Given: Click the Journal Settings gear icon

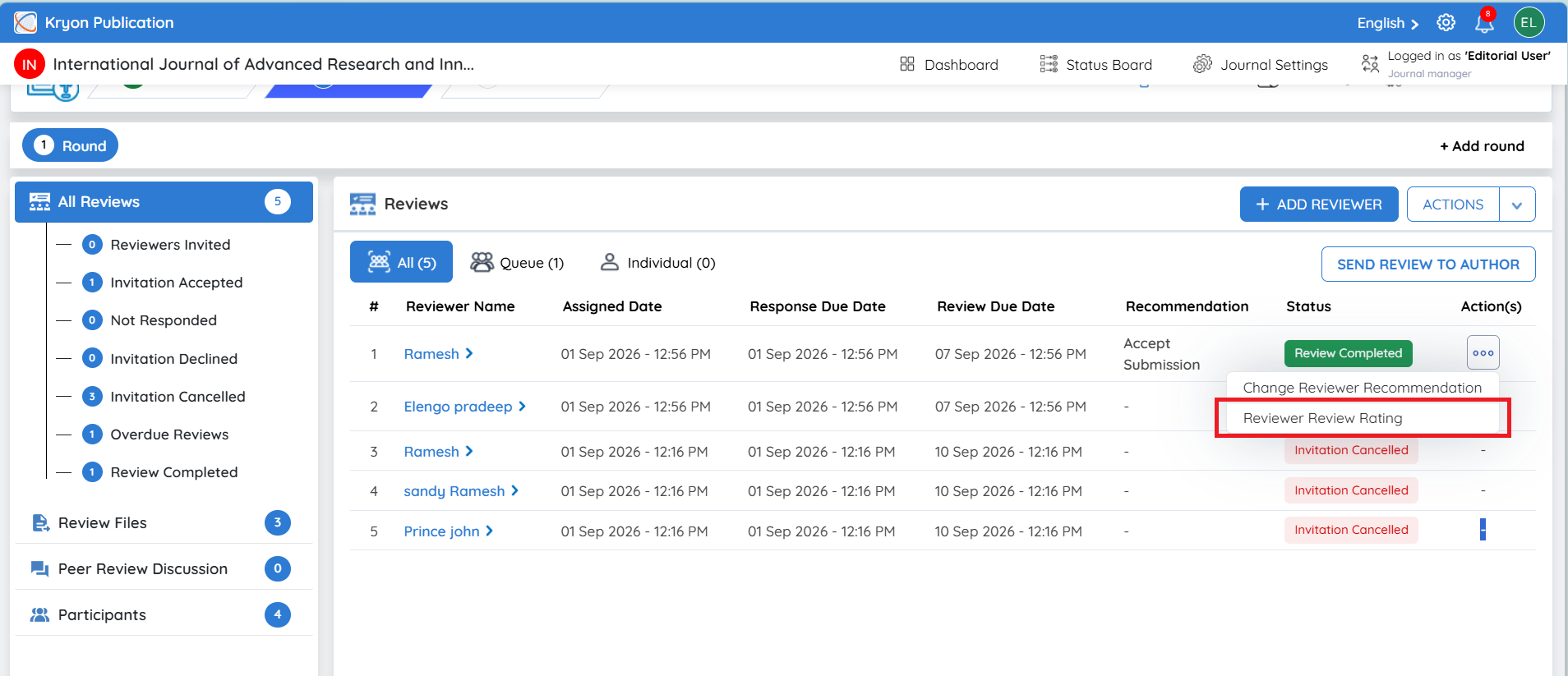Looking at the screenshot, I should pos(1202,64).
